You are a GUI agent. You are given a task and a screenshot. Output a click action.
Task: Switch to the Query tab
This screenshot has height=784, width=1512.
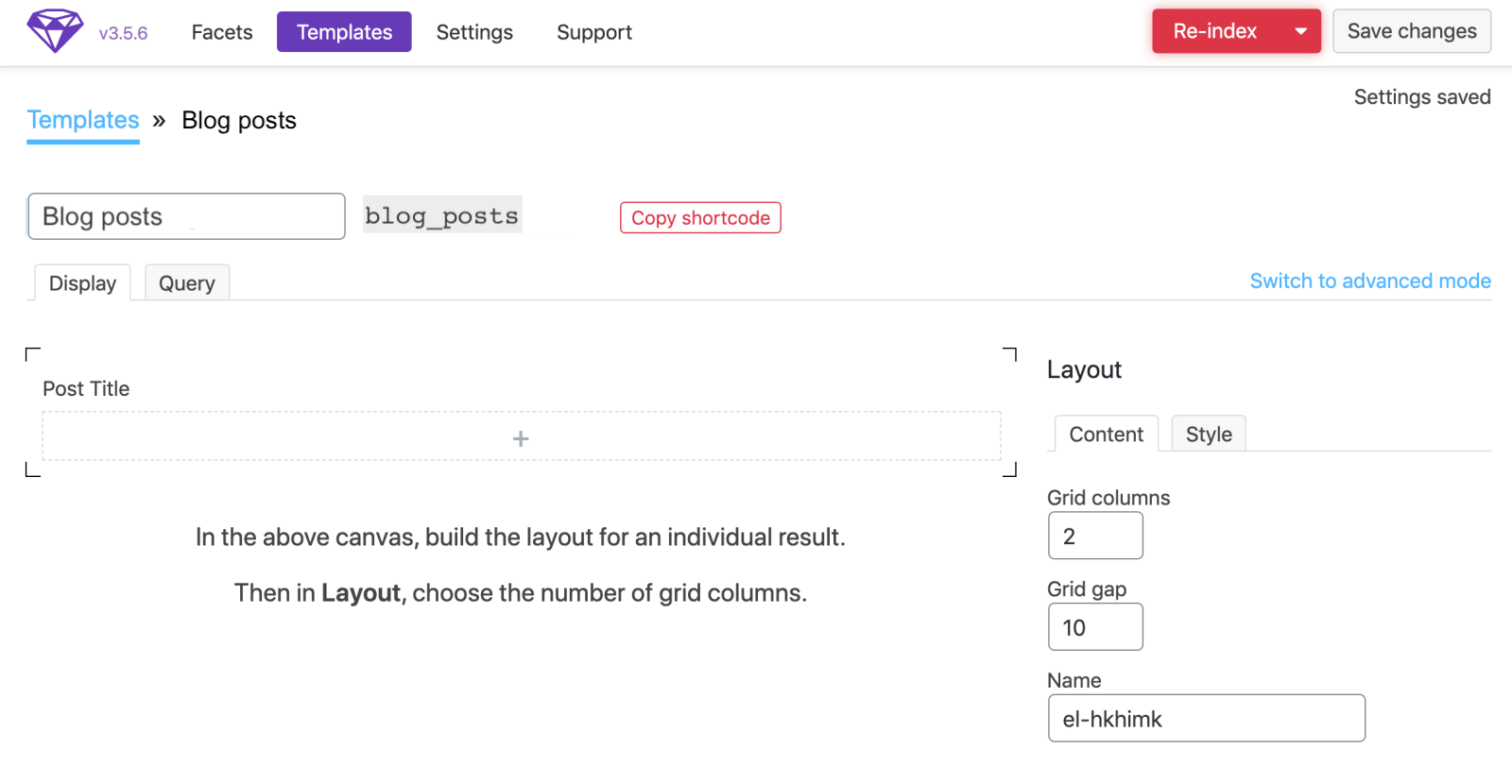pyautogui.click(x=187, y=283)
